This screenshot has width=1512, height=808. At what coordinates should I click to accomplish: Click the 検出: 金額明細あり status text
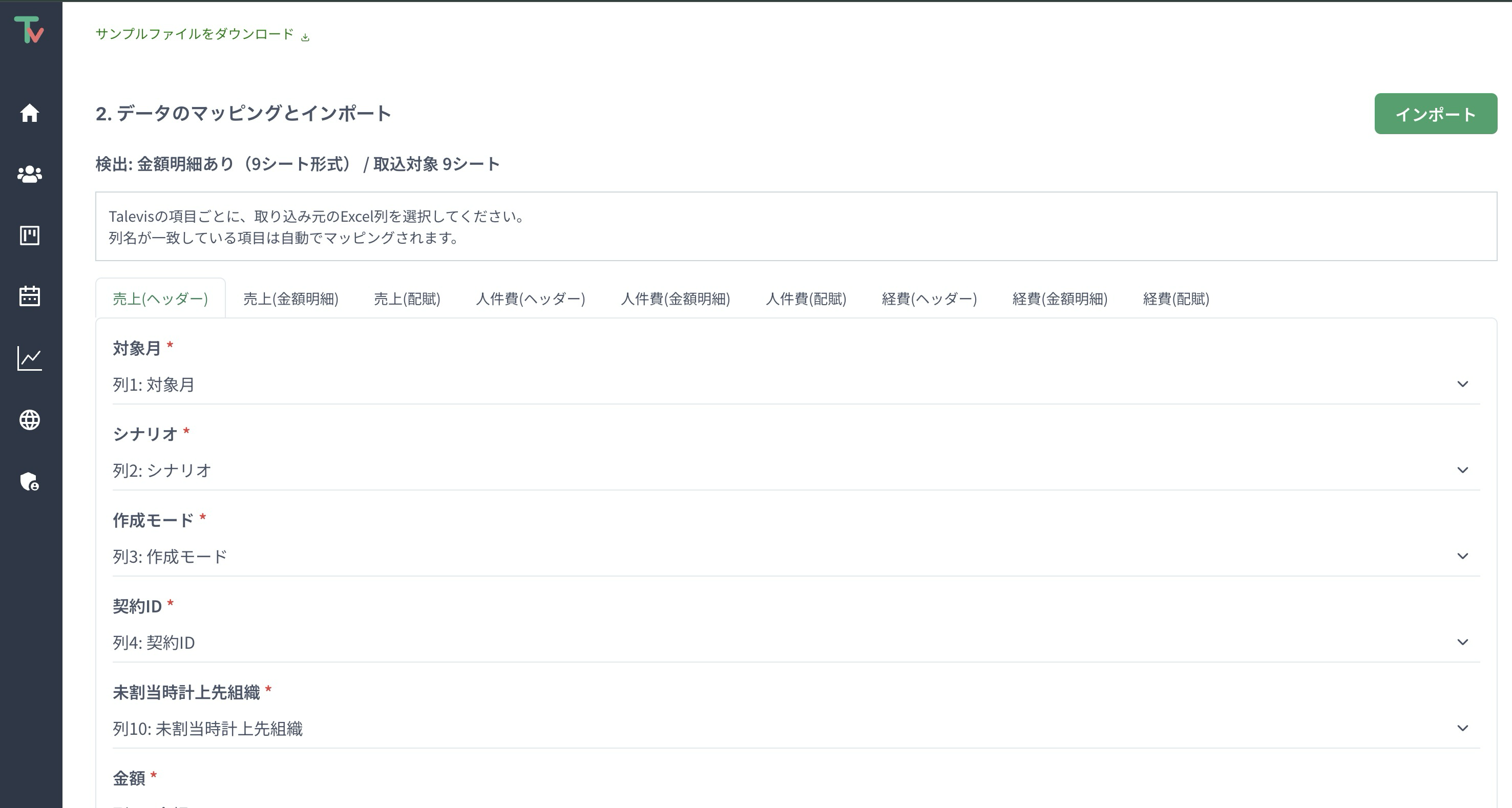[298, 164]
